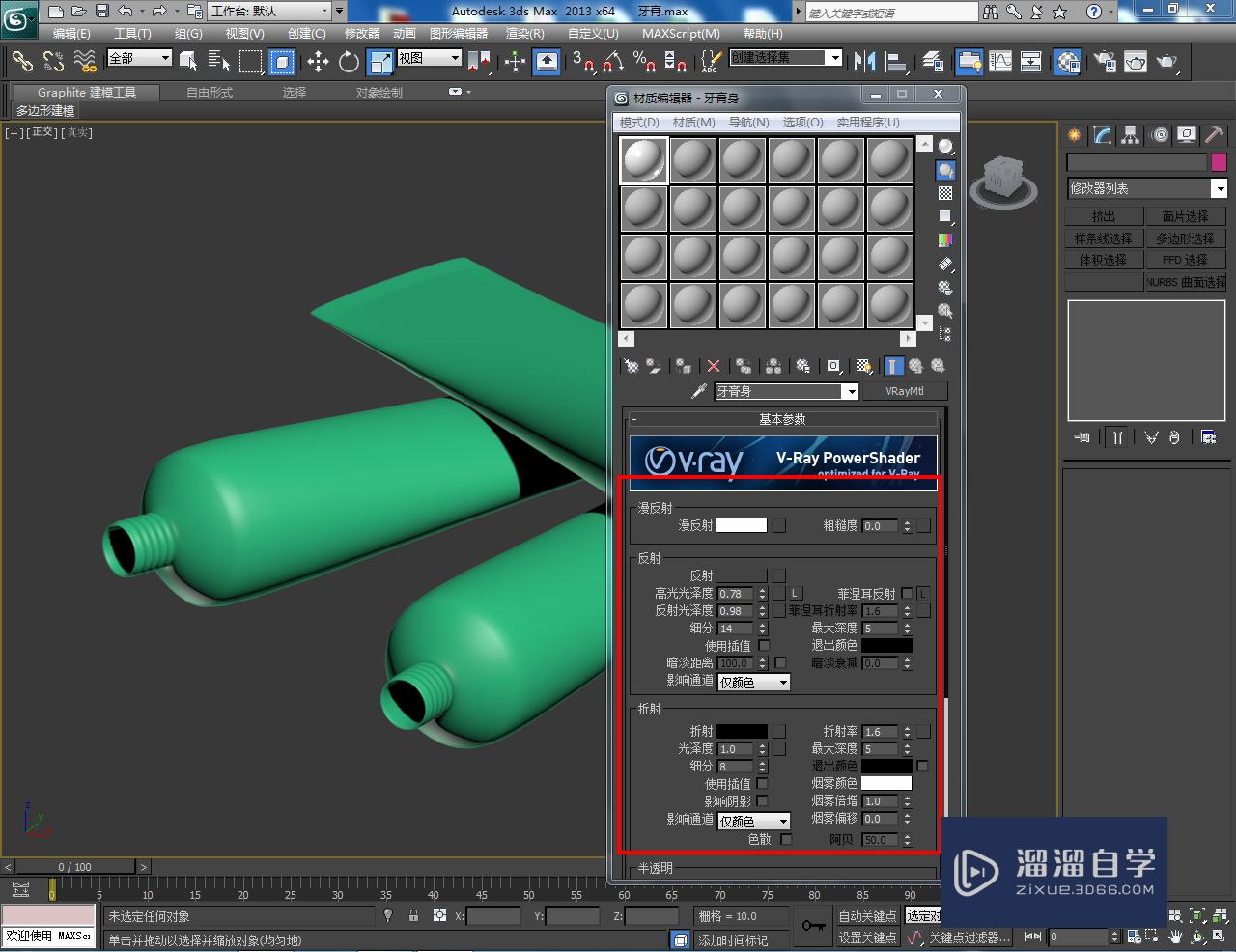Open refraction 影响通道 仅颜色 dropdown

[754, 821]
